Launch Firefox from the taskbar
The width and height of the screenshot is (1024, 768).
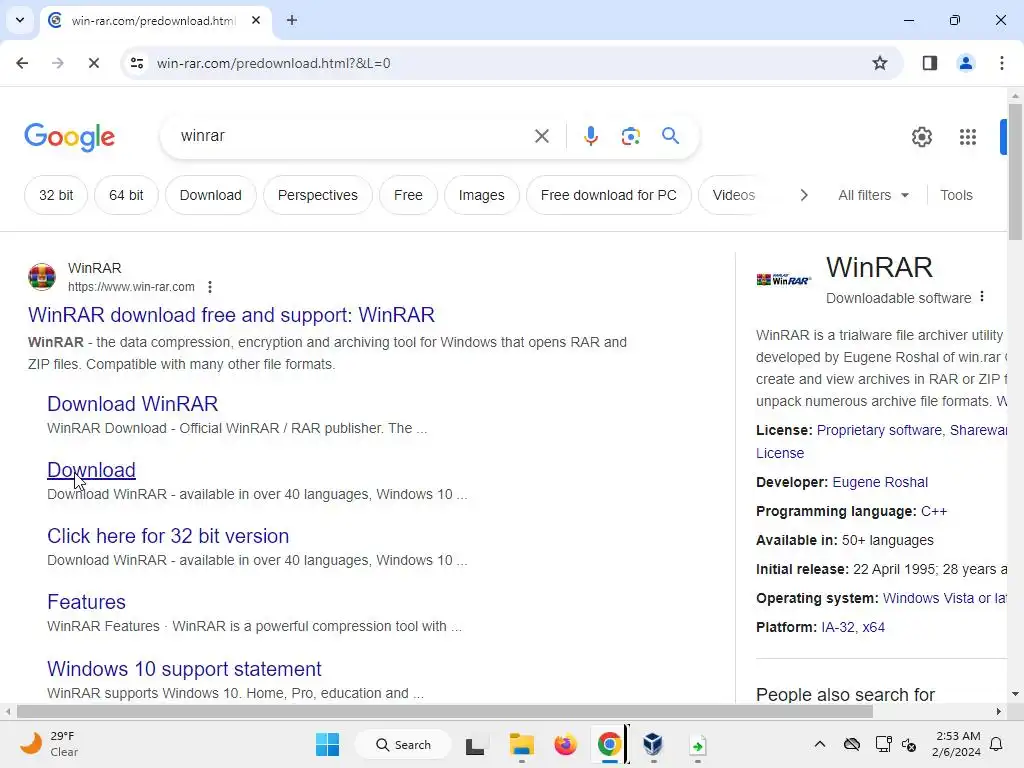coord(565,744)
